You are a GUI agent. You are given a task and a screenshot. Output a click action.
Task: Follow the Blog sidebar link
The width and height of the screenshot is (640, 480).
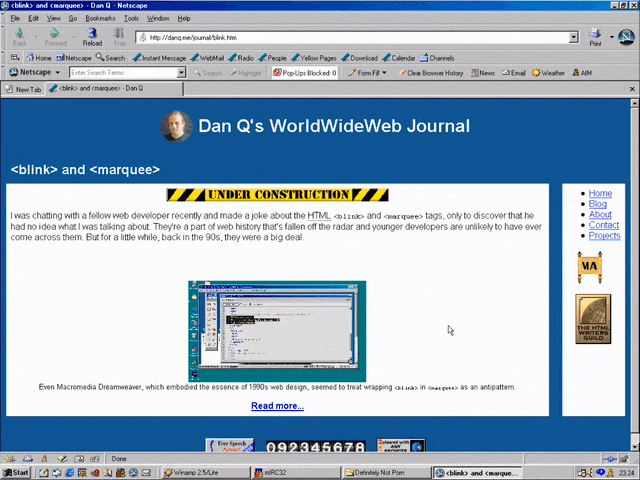tap(598, 204)
